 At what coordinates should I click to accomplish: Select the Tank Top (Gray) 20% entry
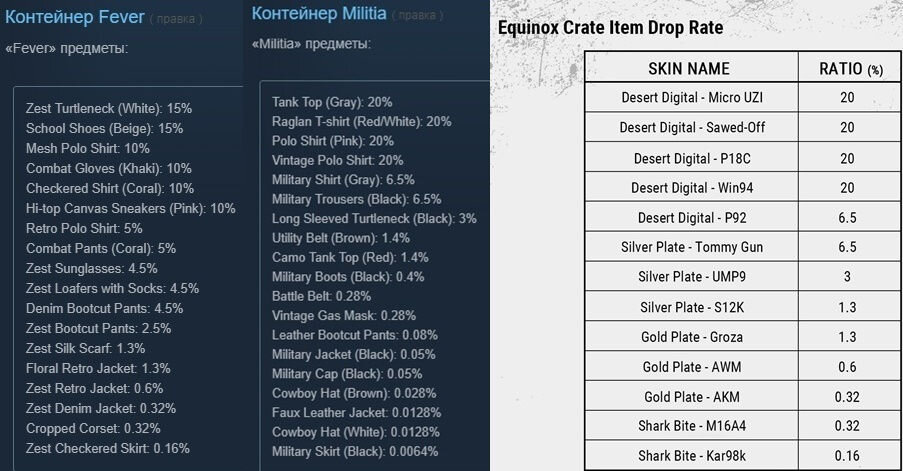332,102
